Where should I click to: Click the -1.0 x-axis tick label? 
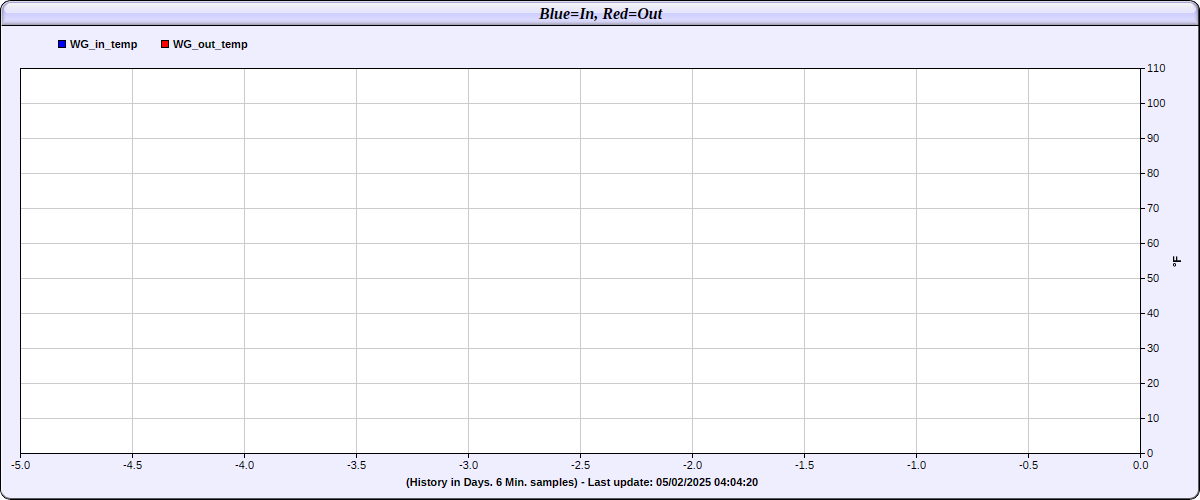coord(917,465)
